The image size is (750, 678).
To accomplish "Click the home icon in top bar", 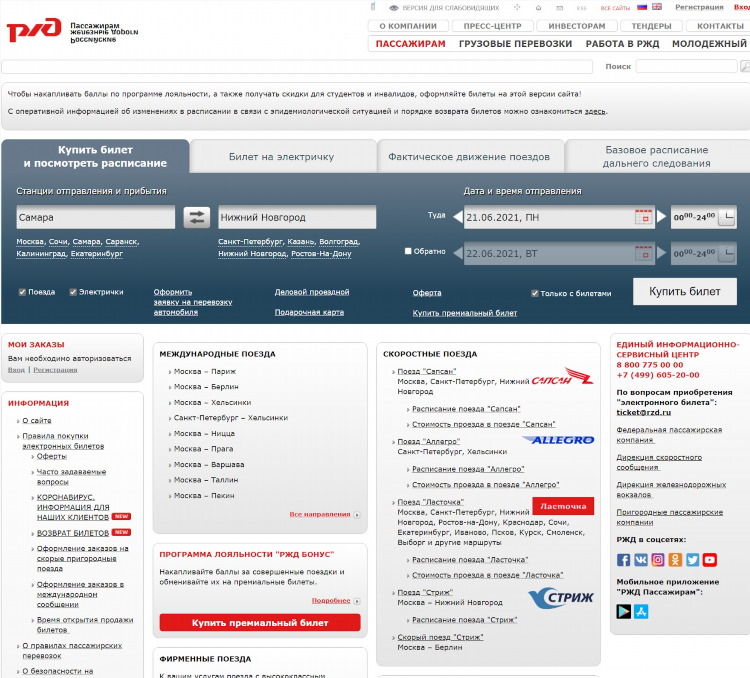I will 539,8.
